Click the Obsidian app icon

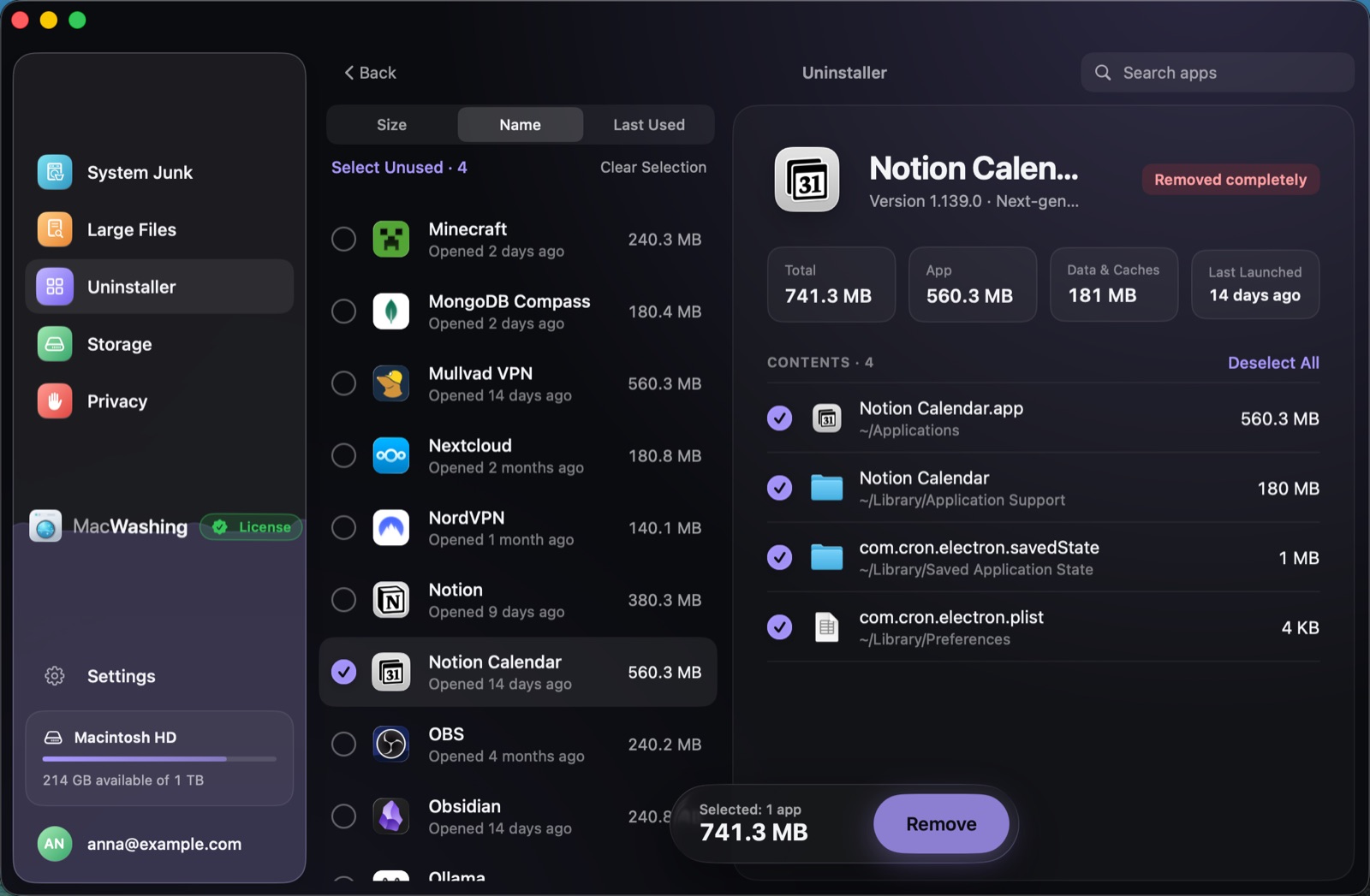tap(391, 816)
